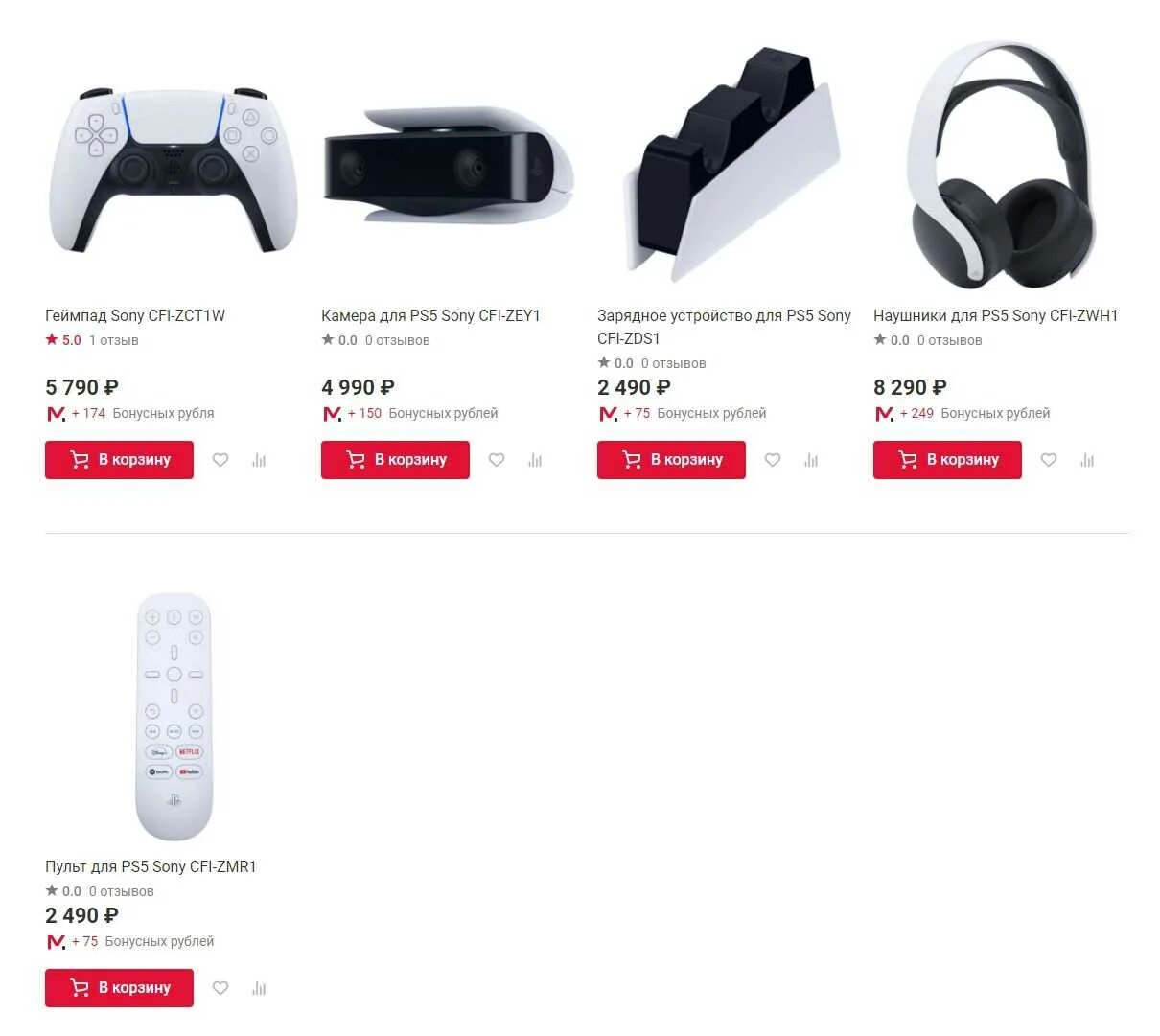Image resolution: width=1160 pixels, height=1036 pixels.
Task: Open the white PS5 media remote image
Action: (x=174, y=717)
